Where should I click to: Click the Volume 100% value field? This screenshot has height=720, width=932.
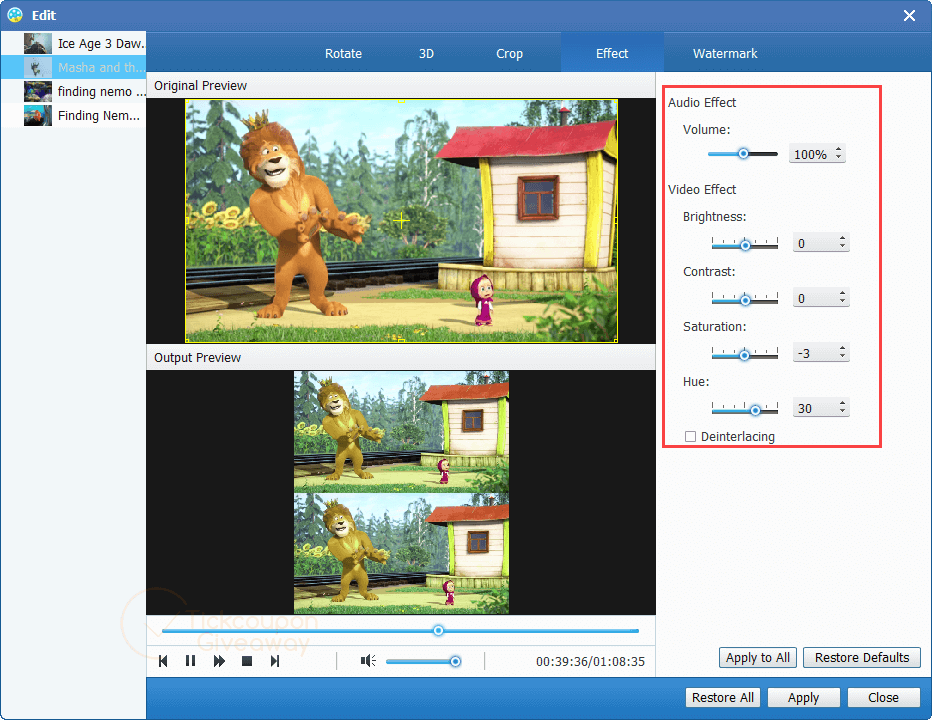click(x=811, y=154)
